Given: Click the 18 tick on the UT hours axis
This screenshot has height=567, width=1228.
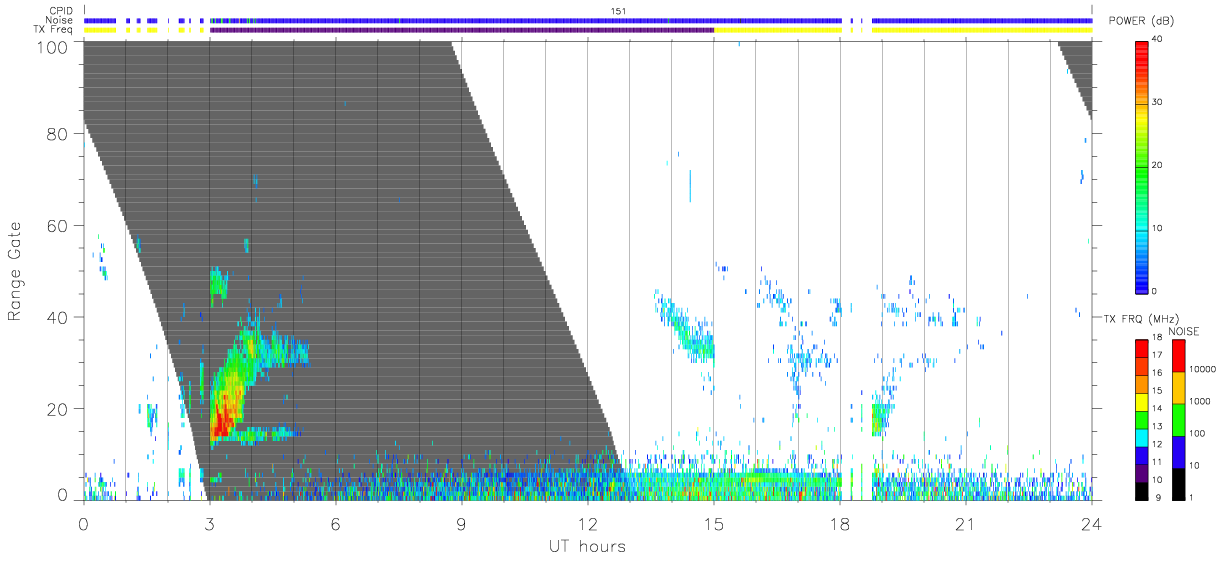Looking at the screenshot, I should click(x=839, y=523).
